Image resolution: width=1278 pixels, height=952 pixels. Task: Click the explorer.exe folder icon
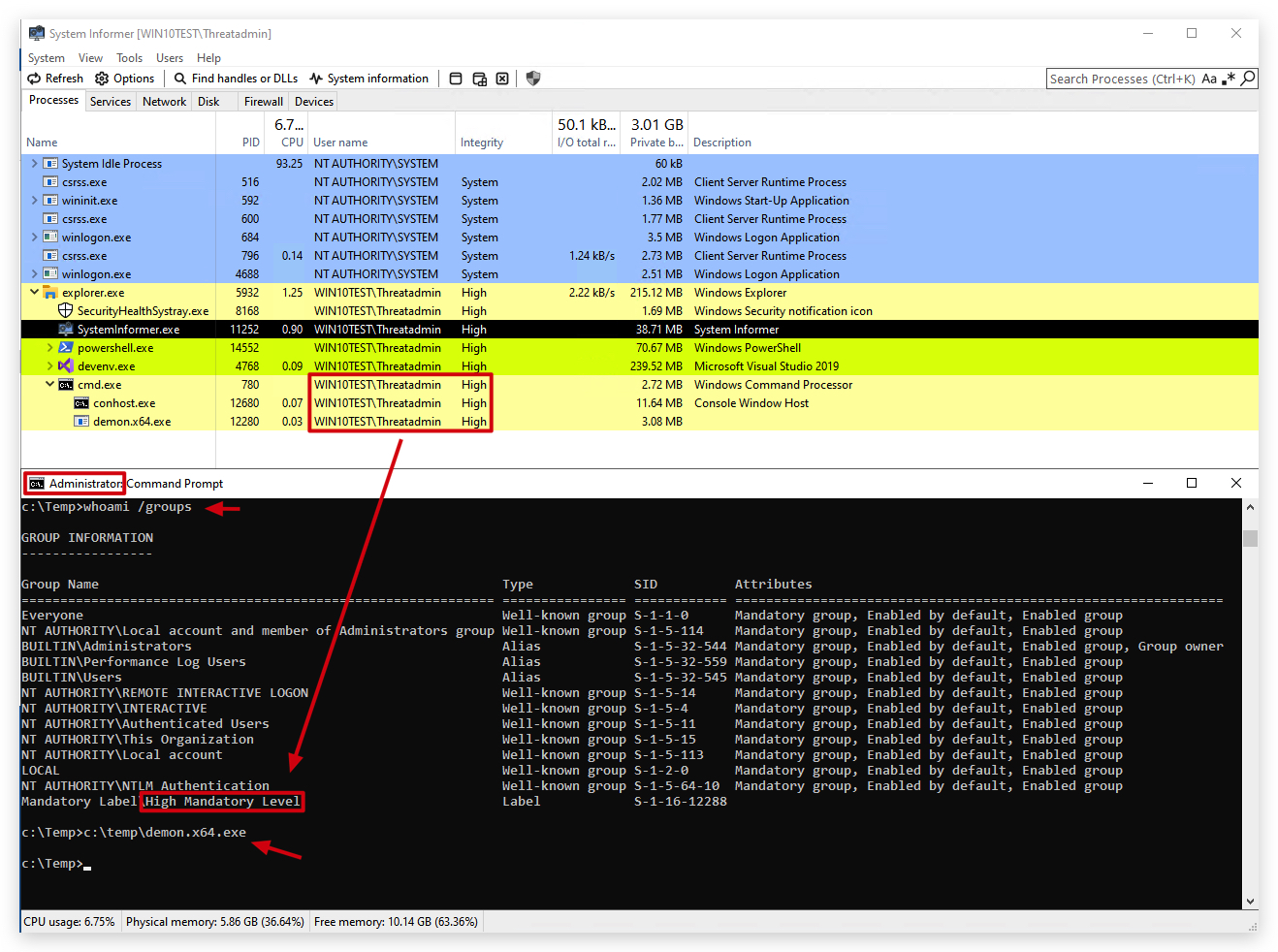coord(50,293)
